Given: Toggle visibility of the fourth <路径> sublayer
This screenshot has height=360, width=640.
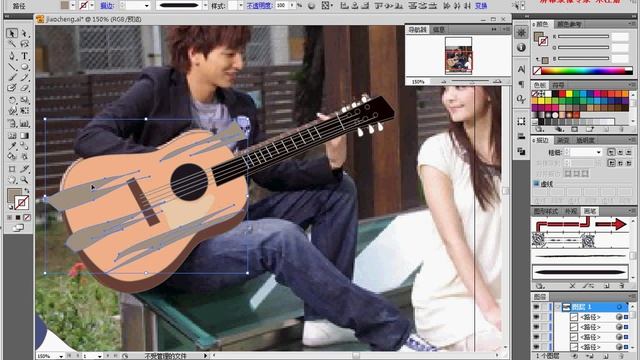Looking at the screenshot, I should (536, 347).
